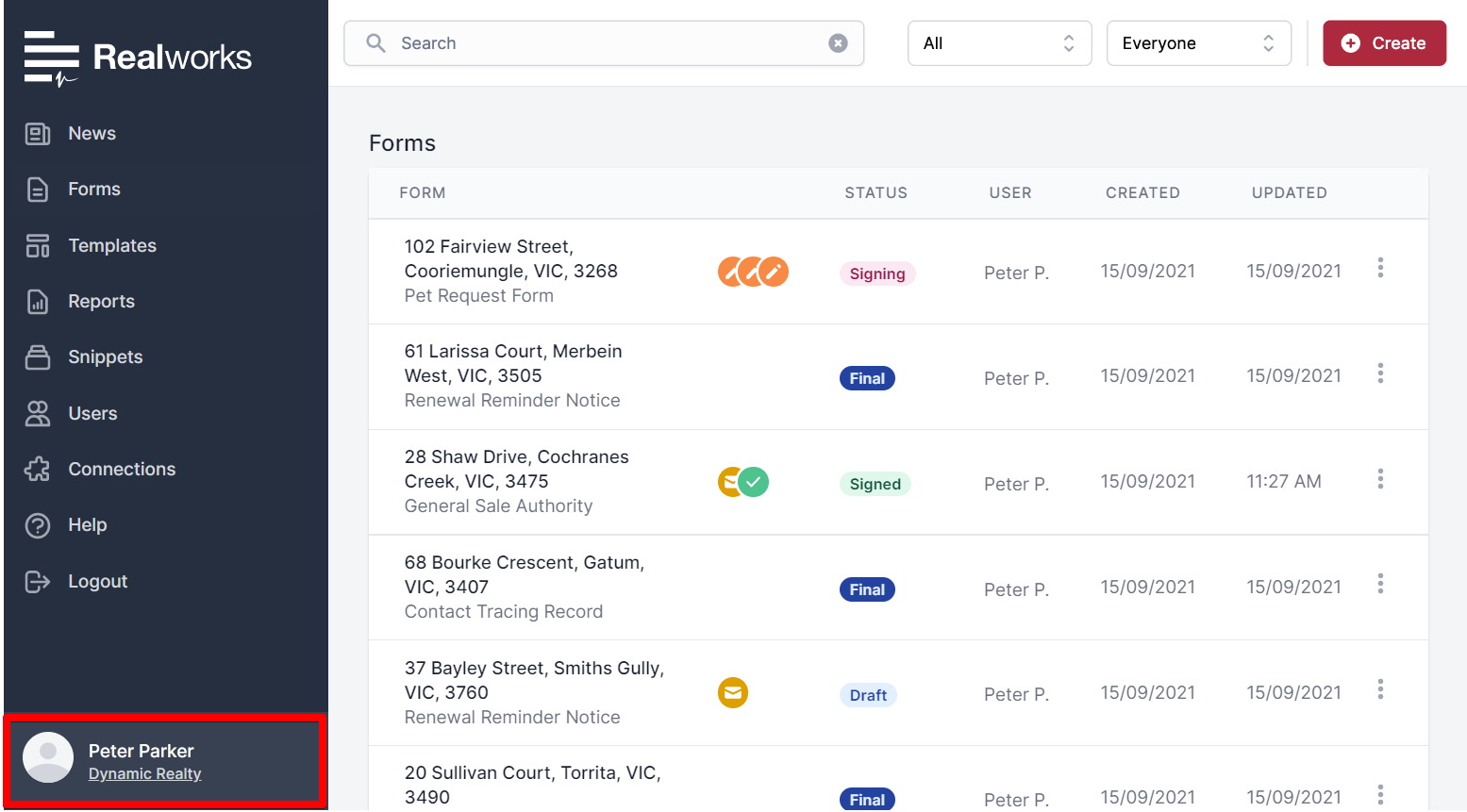The width and height of the screenshot is (1467, 812).
Task: Clear the search field with the X
Action: (838, 43)
